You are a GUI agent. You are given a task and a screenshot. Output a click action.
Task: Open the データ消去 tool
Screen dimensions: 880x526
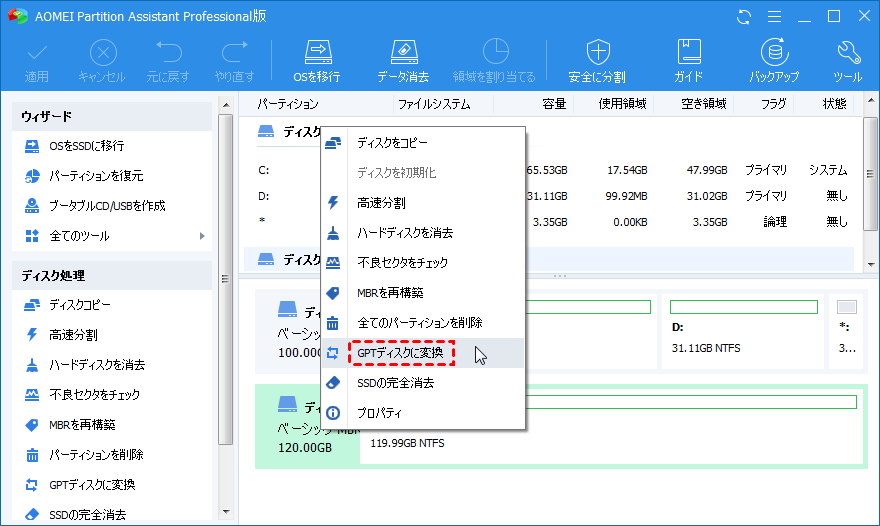[x=403, y=60]
